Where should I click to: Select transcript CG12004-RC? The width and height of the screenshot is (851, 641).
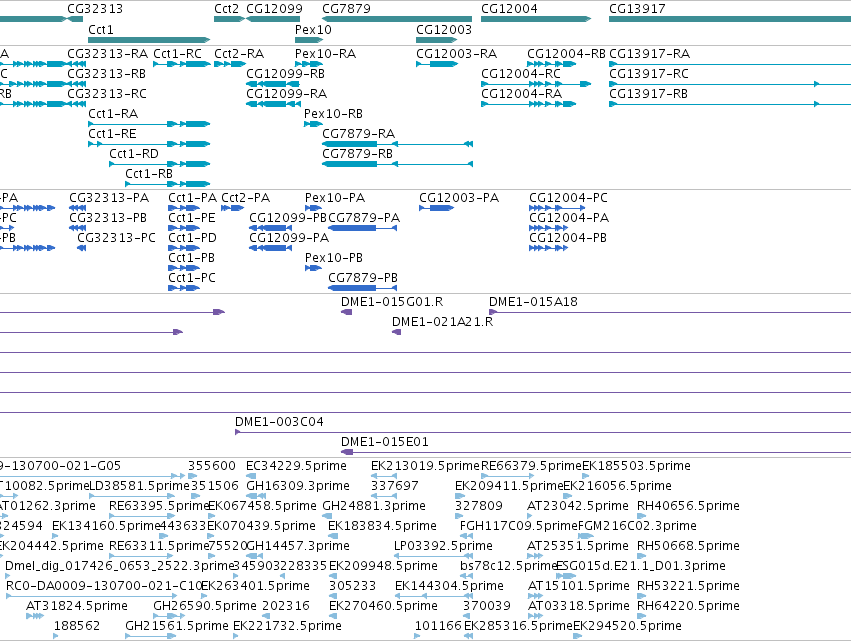click(536, 84)
